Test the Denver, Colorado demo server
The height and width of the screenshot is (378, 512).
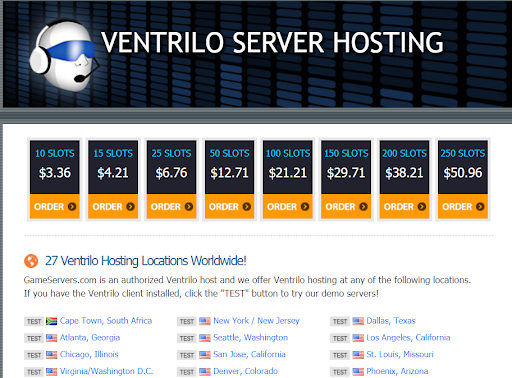click(187, 372)
